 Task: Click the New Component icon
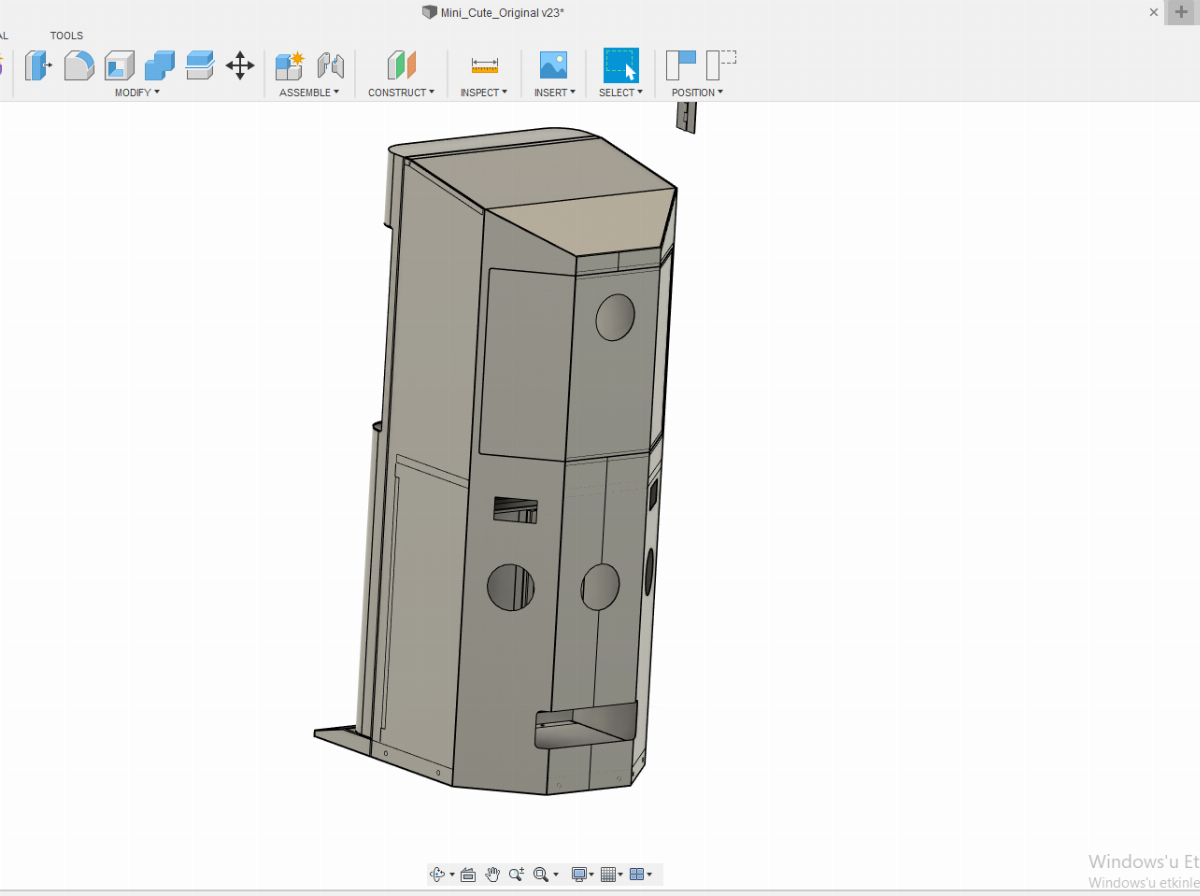click(x=289, y=66)
